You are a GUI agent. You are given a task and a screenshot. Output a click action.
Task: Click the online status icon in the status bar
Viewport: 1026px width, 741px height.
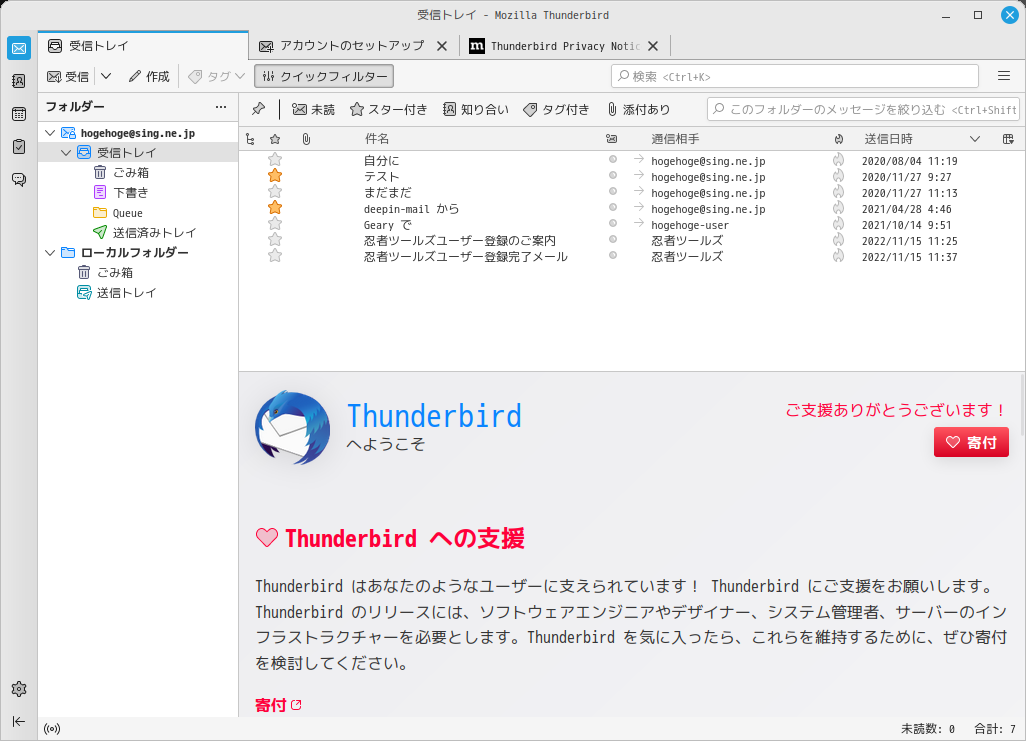[52, 729]
